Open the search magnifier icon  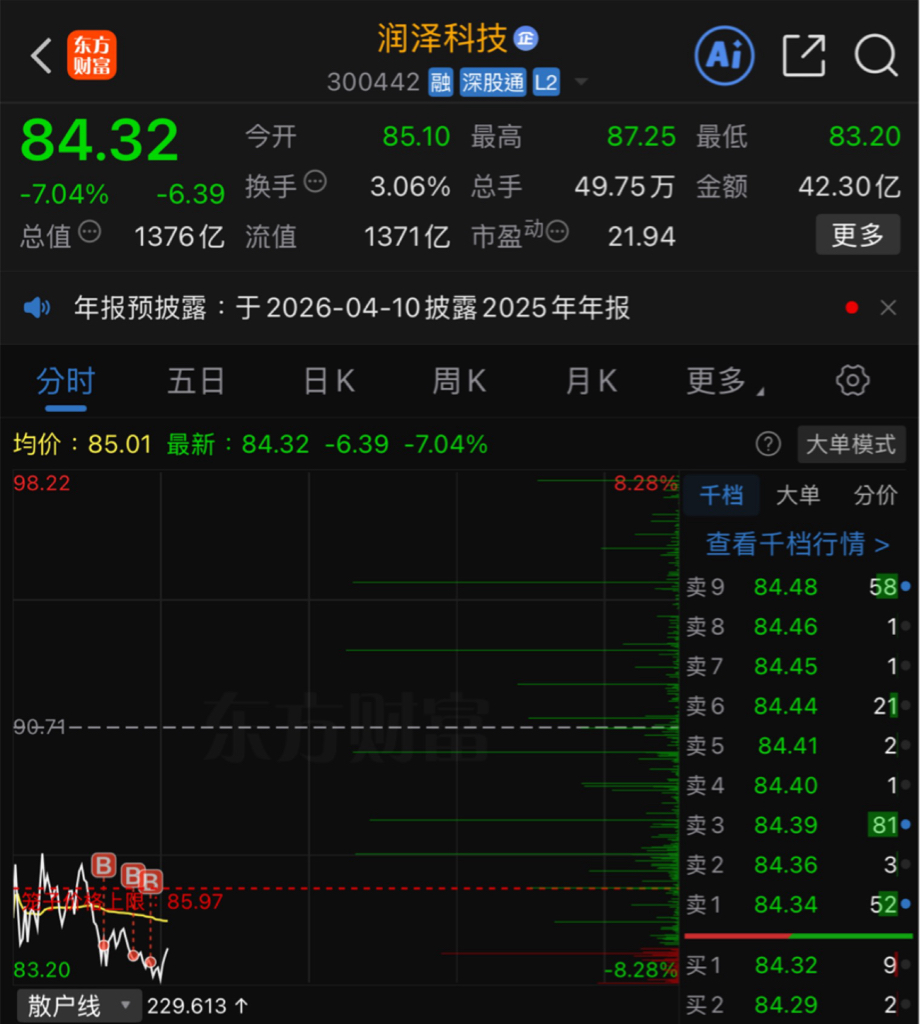(876, 55)
